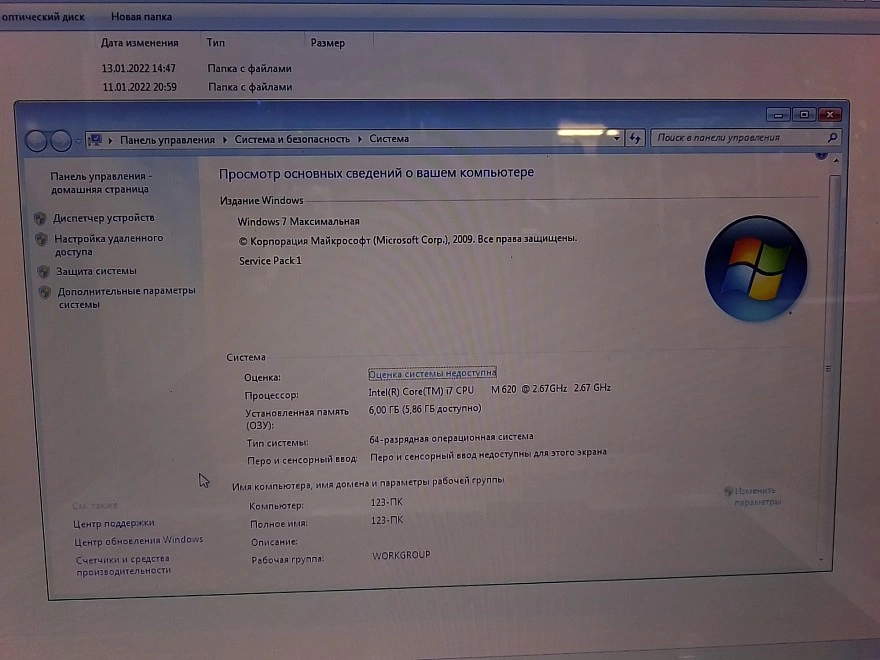Select 'Система' breadcrumb in address bar
The width and height of the screenshot is (880, 660).
[389, 139]
